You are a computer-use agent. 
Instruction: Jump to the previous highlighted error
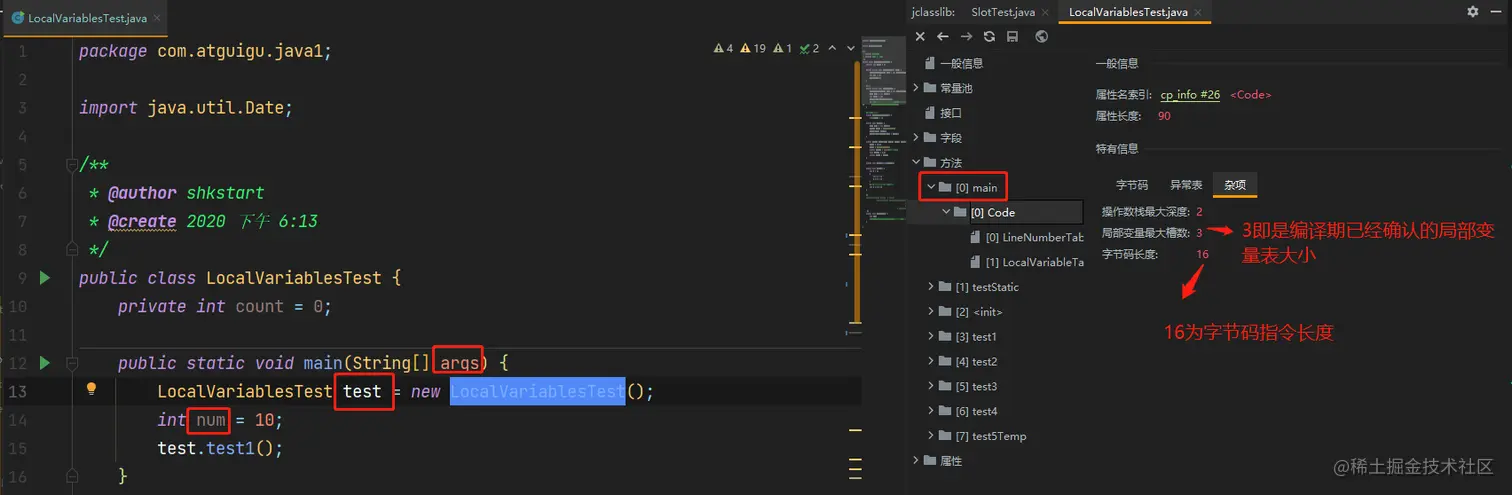point(832,48)
